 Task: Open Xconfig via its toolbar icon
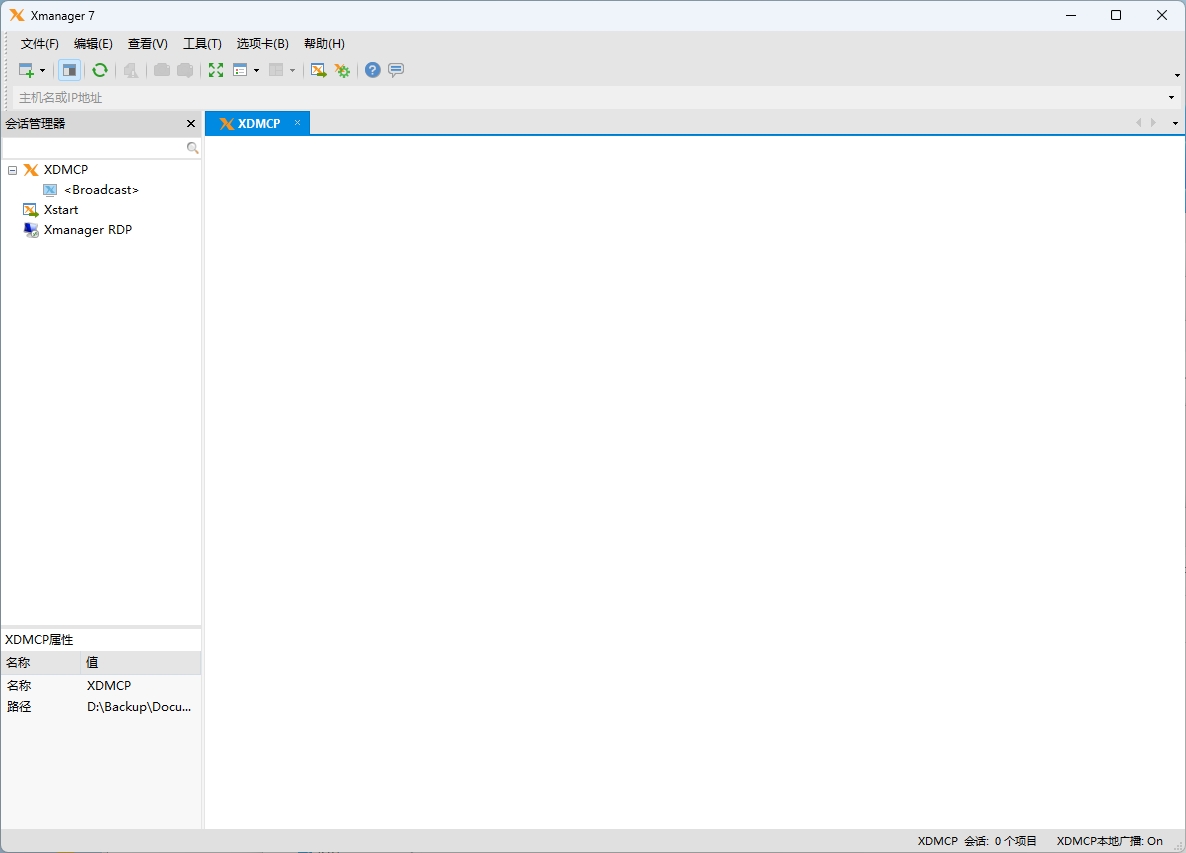318,70
